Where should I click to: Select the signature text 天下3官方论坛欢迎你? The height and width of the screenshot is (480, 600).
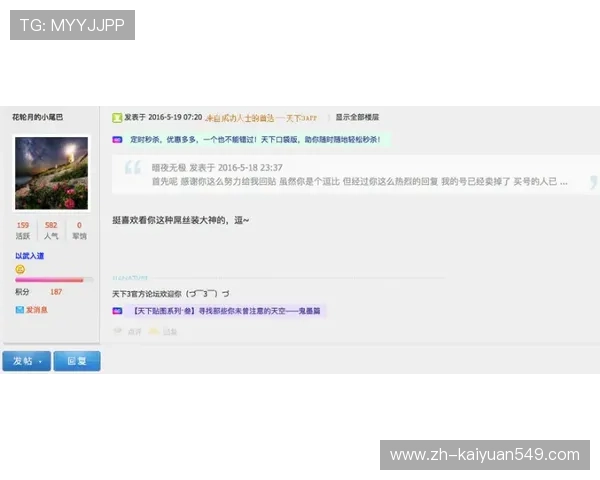click(147, 294)
